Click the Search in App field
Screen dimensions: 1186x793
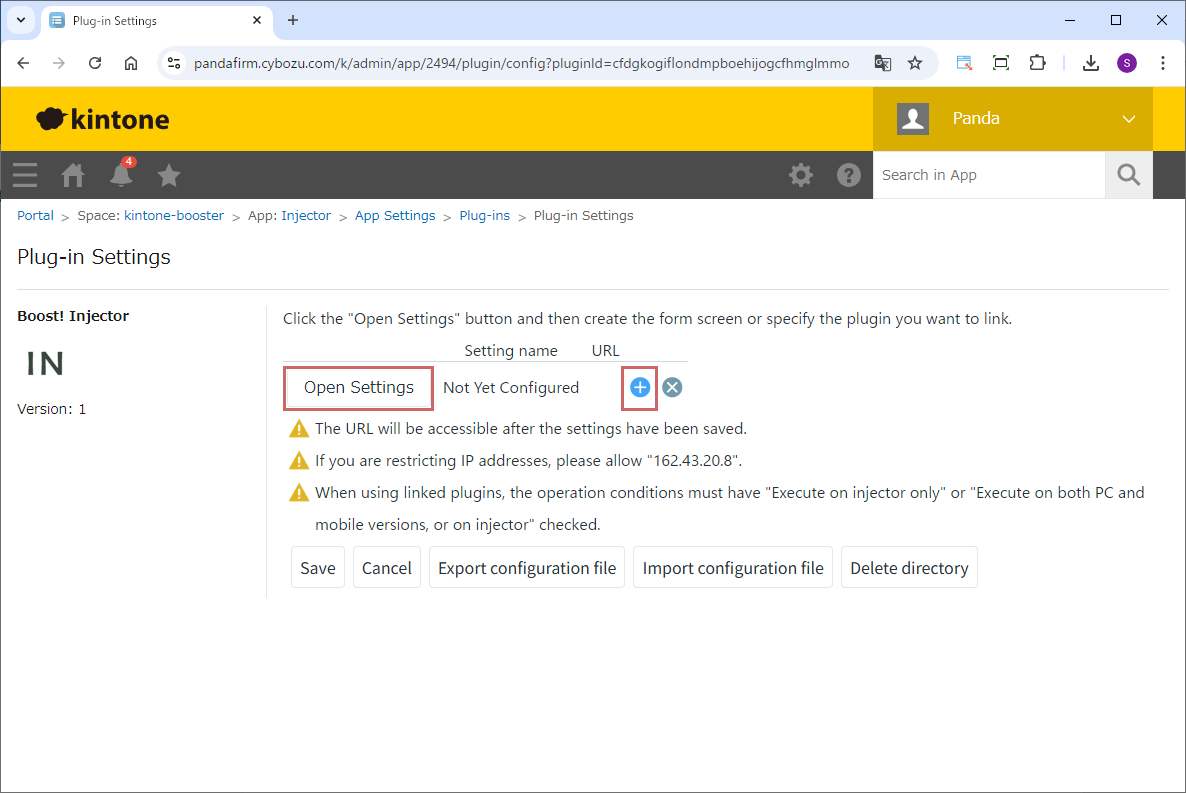point(988,175)
